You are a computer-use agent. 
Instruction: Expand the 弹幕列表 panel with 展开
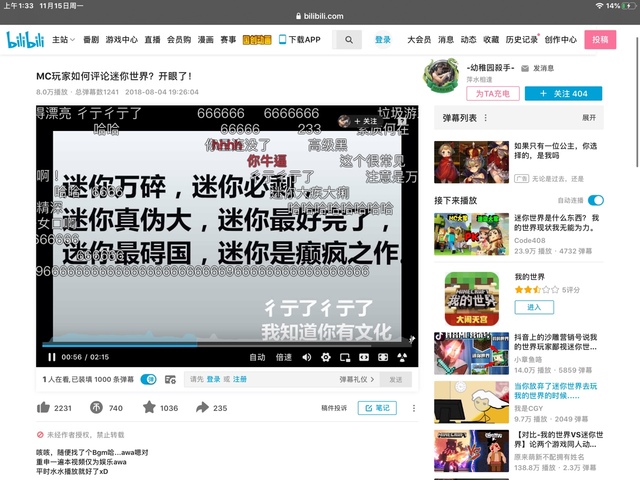click(x=589, y=118)
